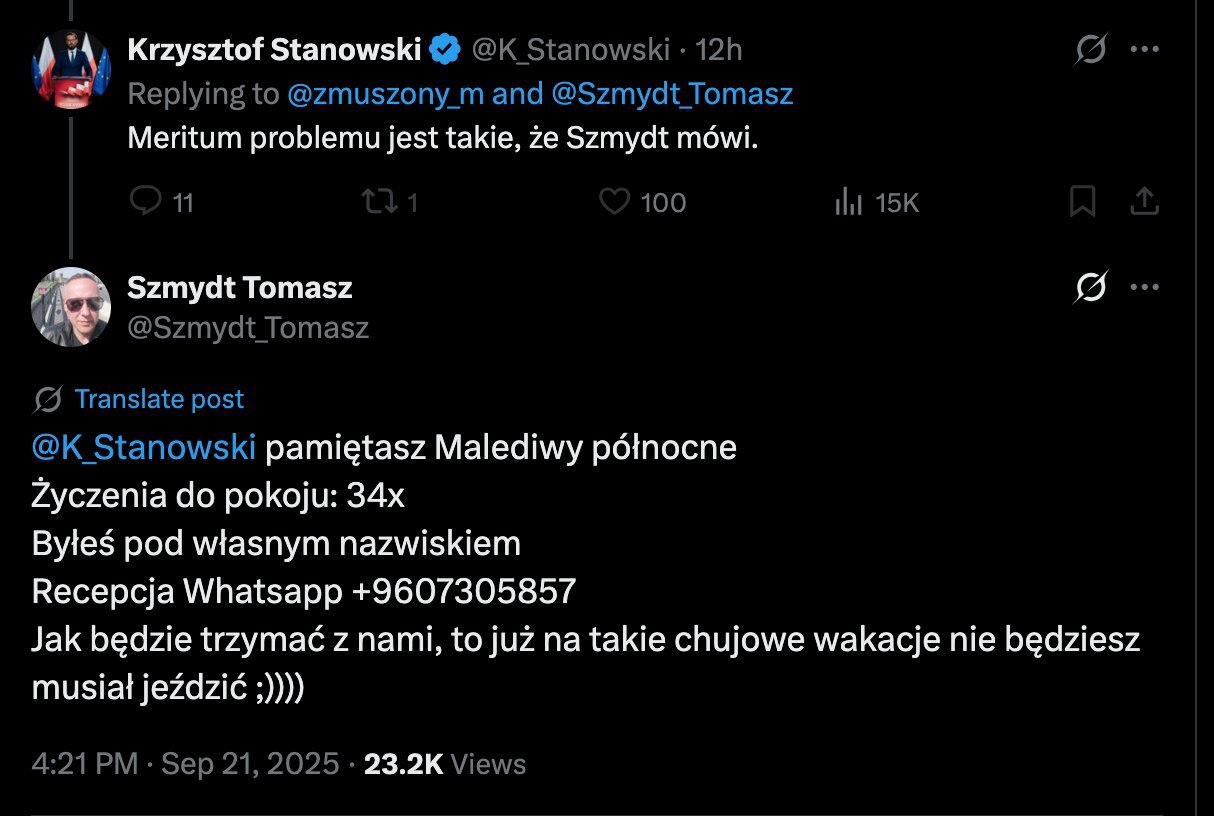Click Szmydt Tomasz display name
1214x816 pixels.
coord(240,288)
